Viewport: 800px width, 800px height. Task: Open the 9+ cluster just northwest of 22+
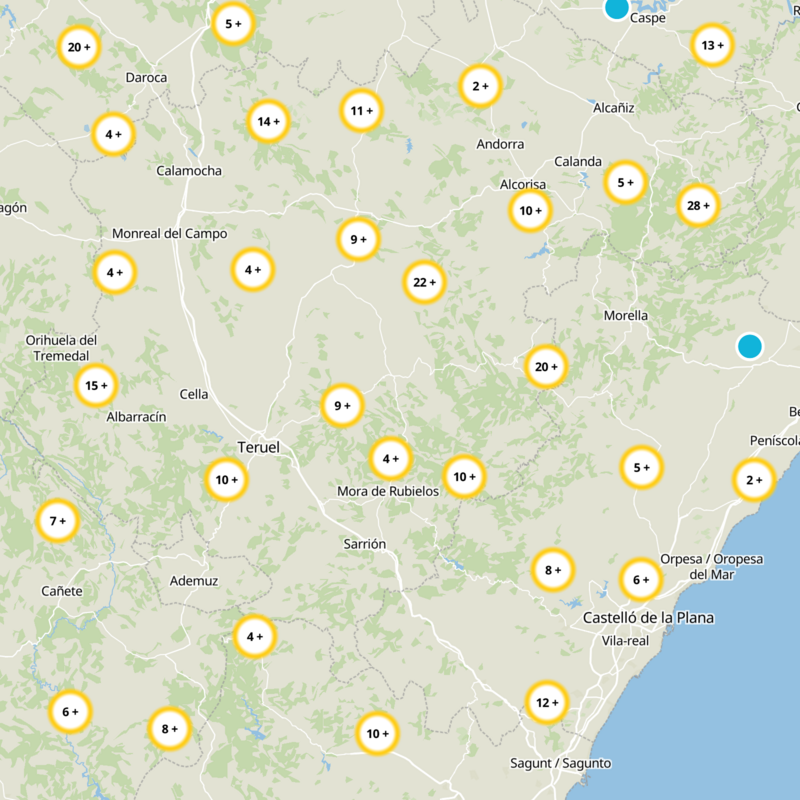click(358, 239)
